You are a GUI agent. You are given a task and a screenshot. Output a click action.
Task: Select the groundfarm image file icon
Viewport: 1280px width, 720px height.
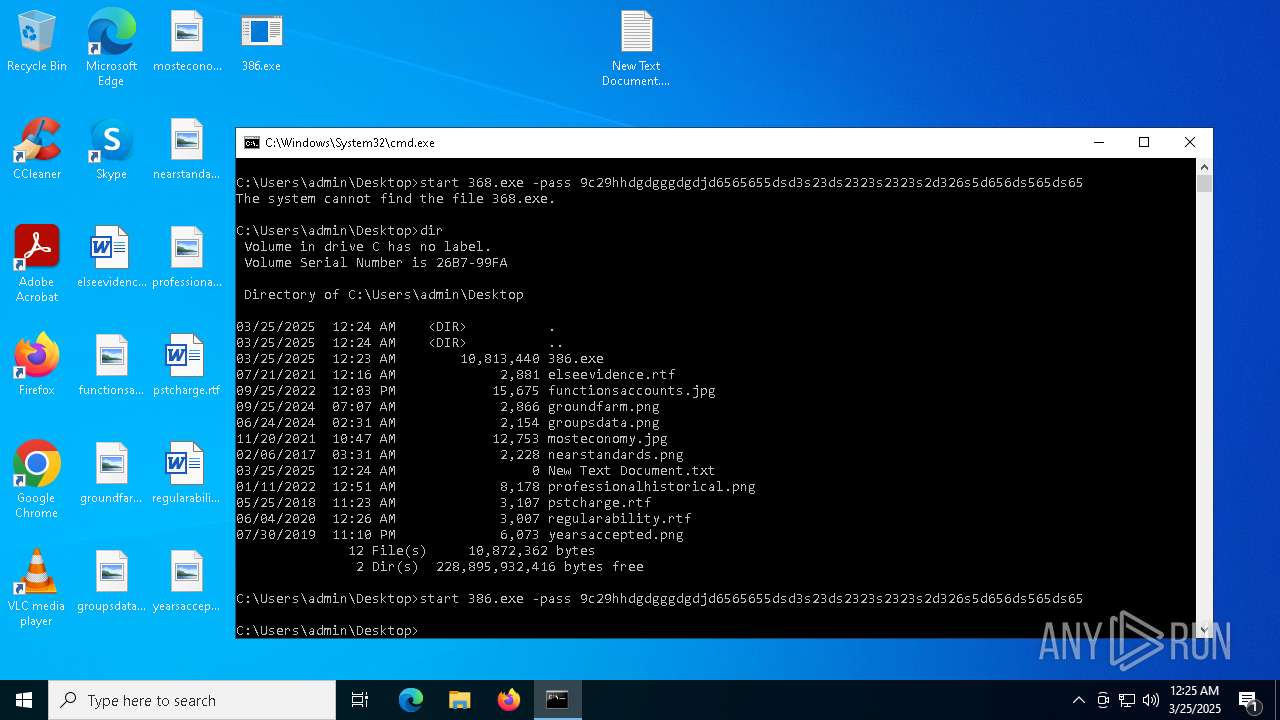[x=111, y=473]
